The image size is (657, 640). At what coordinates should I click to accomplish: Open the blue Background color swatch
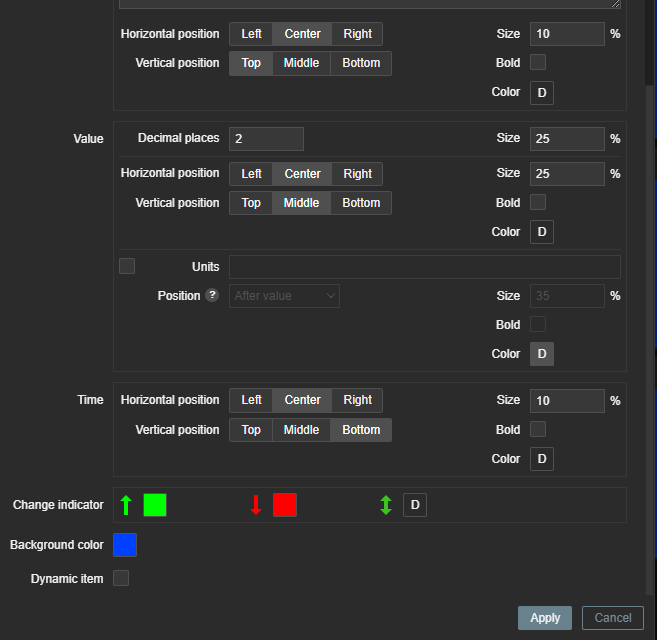[125, 545]
